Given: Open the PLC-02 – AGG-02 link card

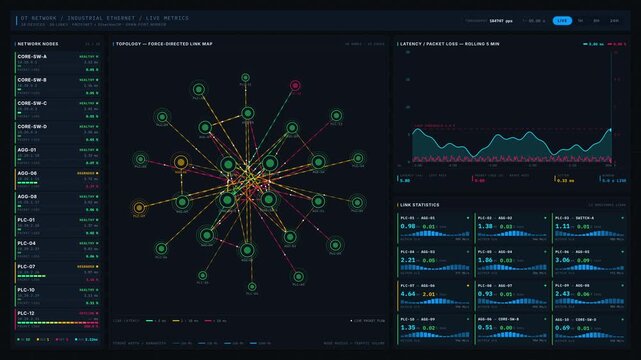Looking at the screenshot, I should point(511,228).
